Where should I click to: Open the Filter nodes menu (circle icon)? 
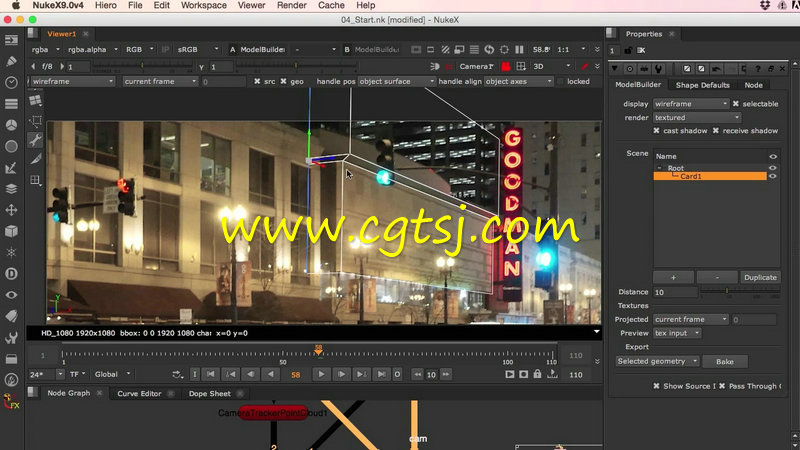[x=11, y=146]
